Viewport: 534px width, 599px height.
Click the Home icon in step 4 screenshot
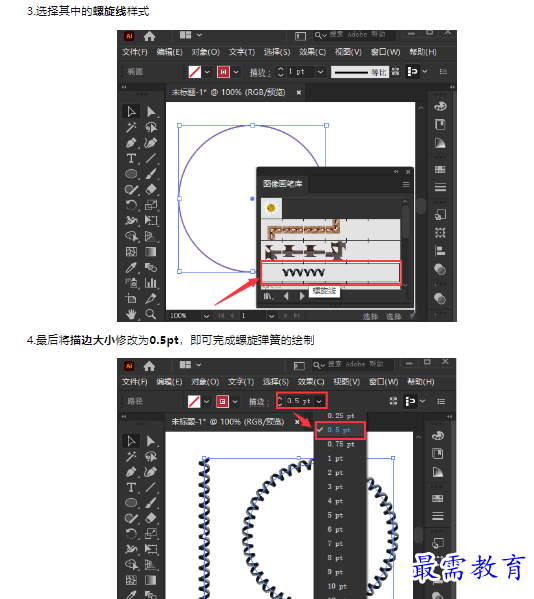[x=149, y=366]
